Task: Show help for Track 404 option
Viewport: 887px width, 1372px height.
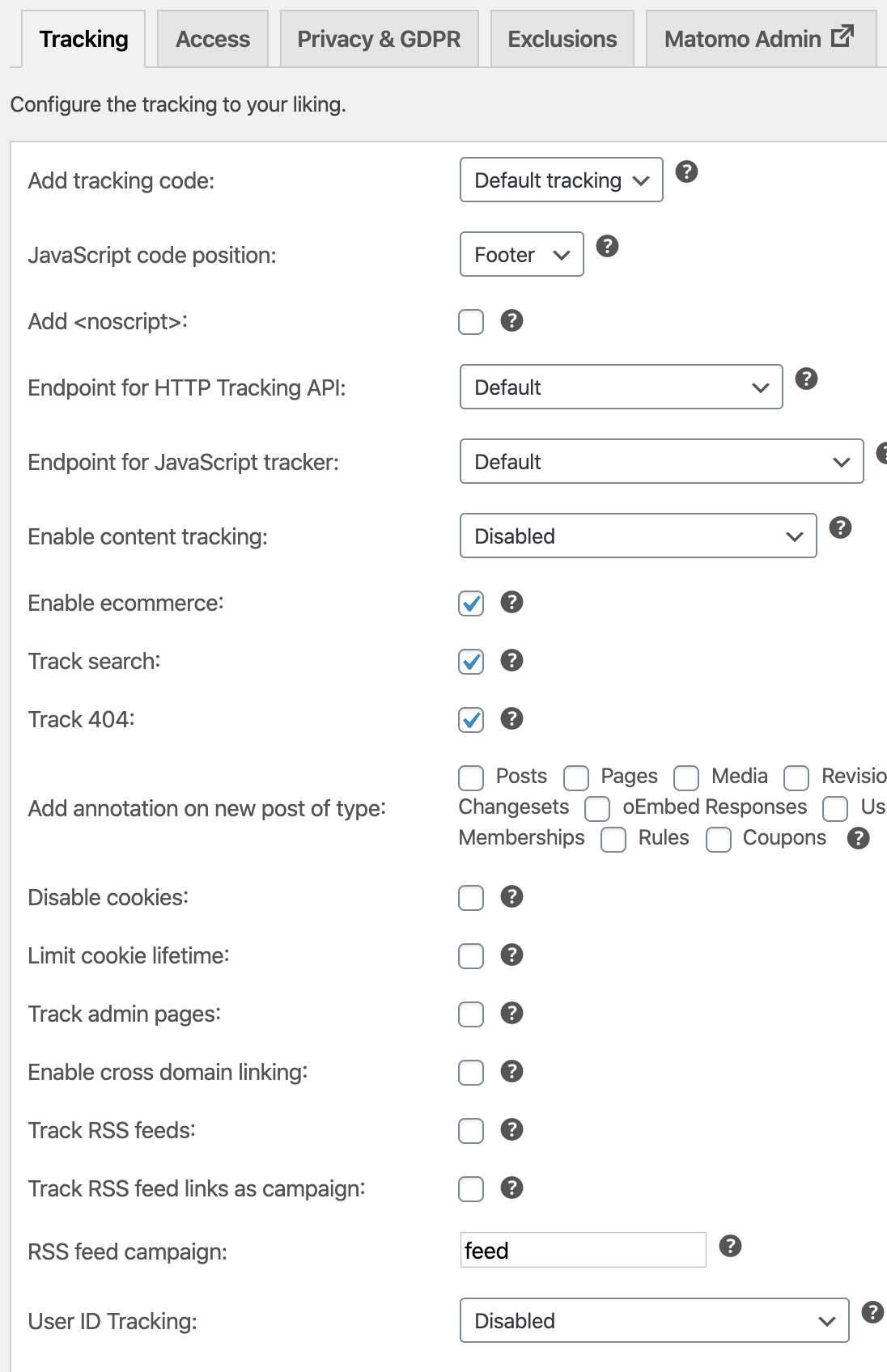Action: [x=511, y=718]
